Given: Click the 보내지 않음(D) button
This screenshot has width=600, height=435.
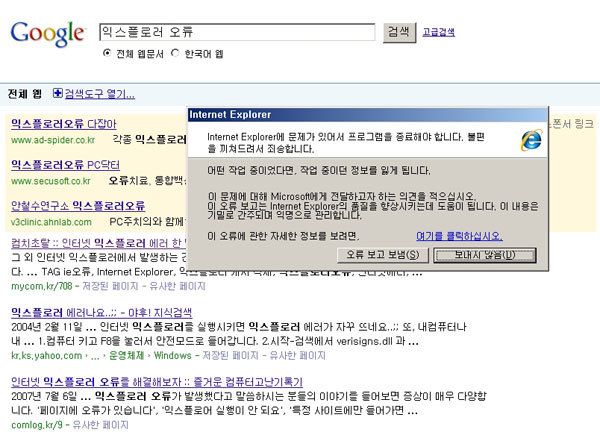Looking at the screenshot, I should tap(485, 255).
